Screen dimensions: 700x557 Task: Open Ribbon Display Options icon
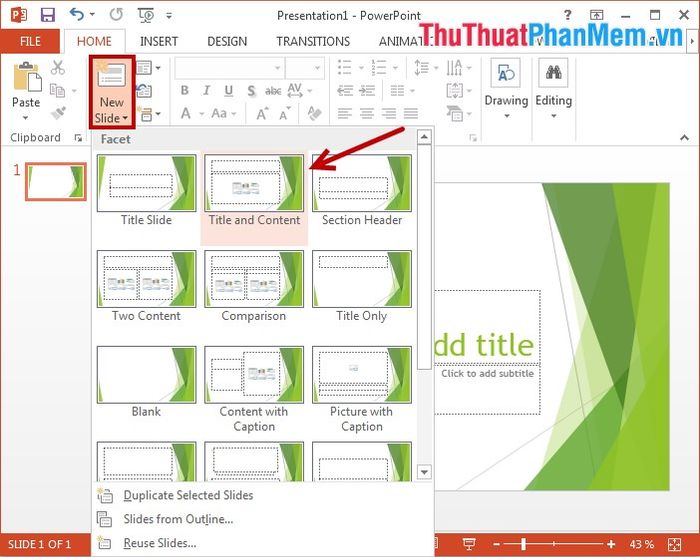[x=596, y=15]
